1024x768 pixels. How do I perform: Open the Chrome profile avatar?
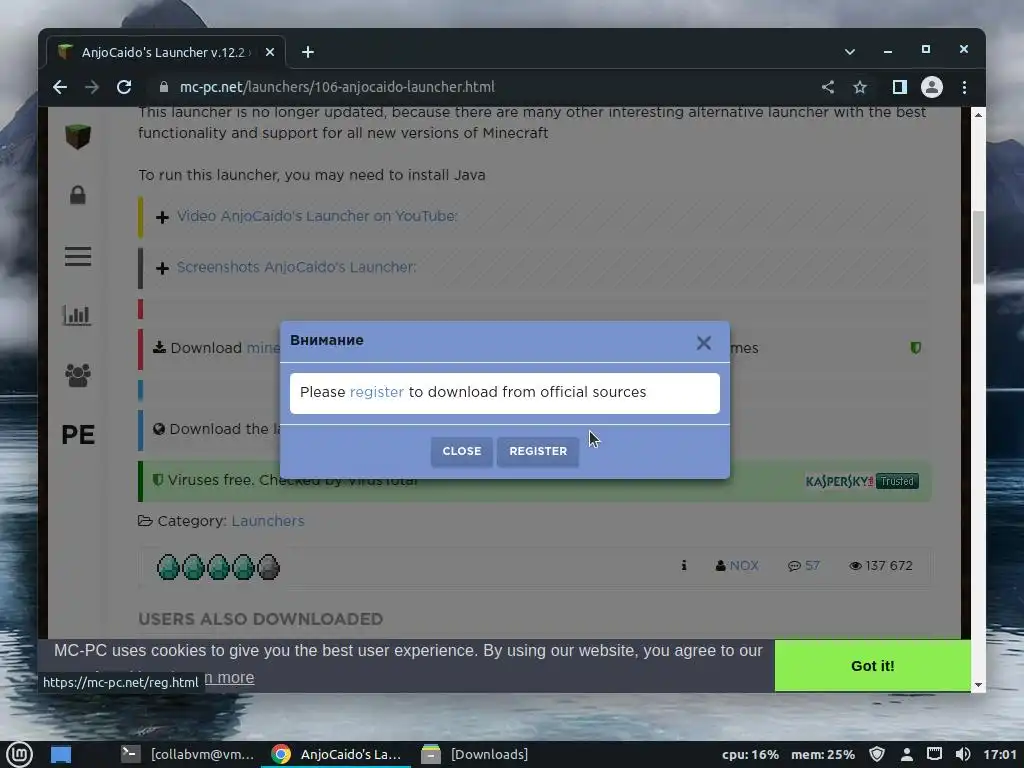932,87
